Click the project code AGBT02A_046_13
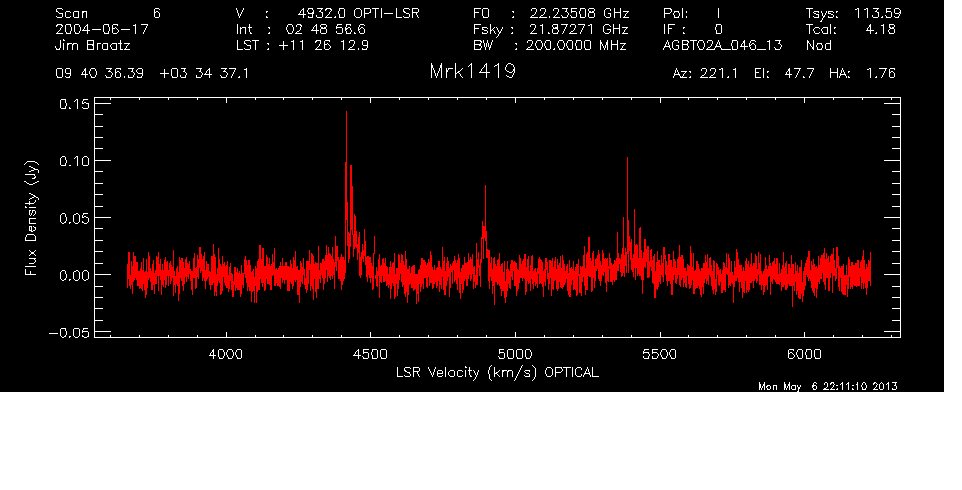Image resolution: width=962 pixels, height=490 pixels. (723, 45)
